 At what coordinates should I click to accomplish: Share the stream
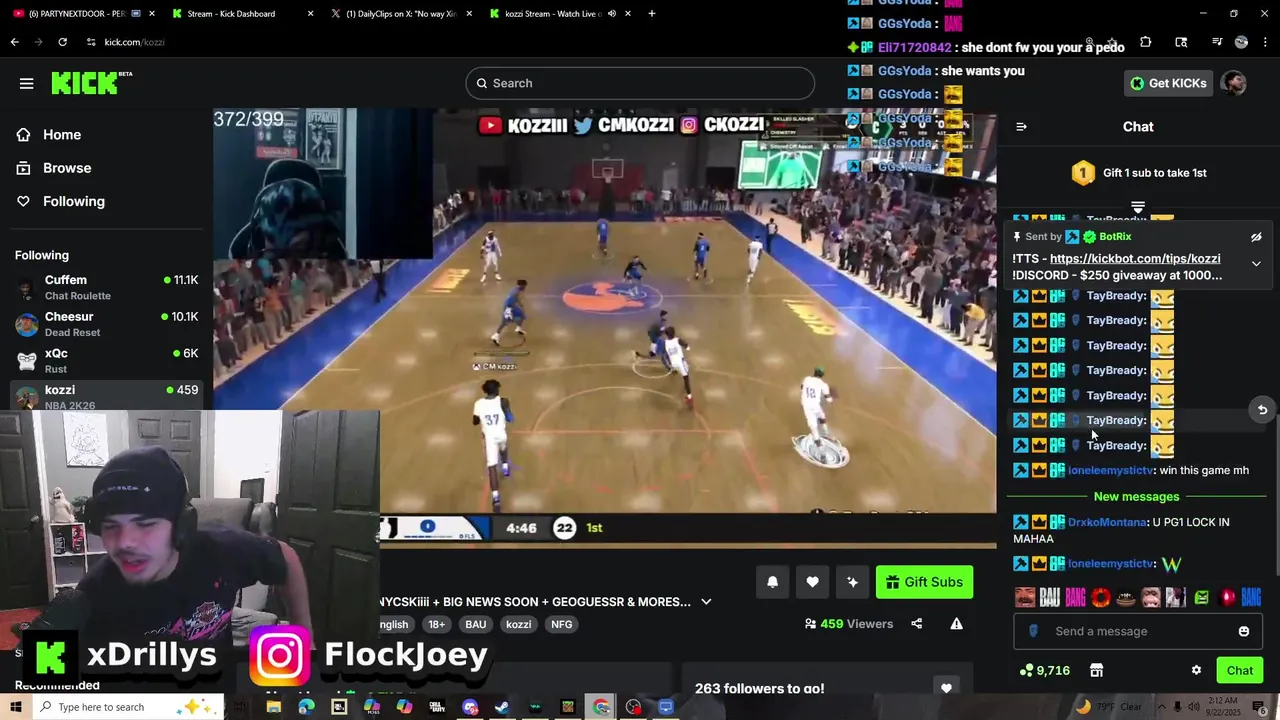916,624
